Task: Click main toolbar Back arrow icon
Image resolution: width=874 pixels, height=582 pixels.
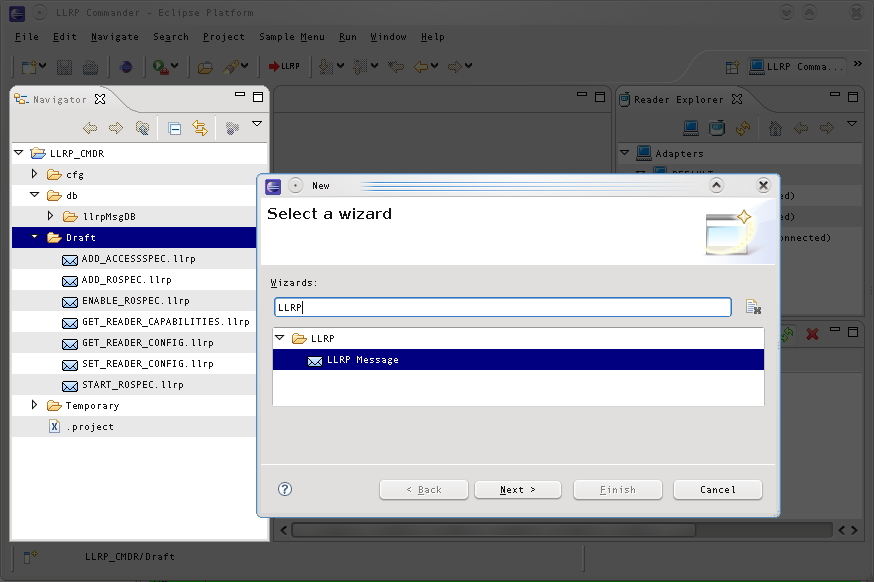Action: pyautogui.click(x=421, y=67)
